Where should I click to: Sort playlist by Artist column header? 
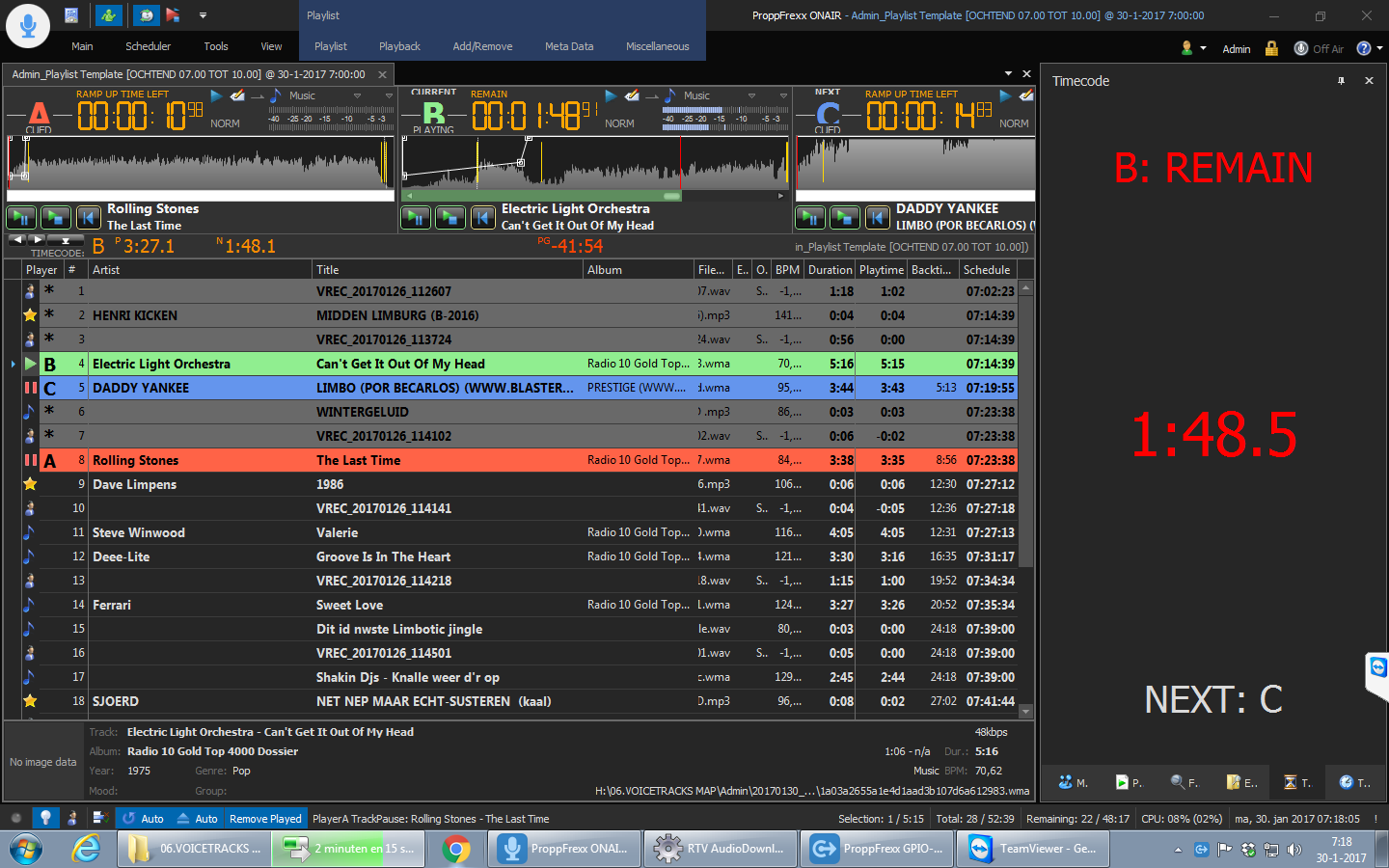[200, 270]
